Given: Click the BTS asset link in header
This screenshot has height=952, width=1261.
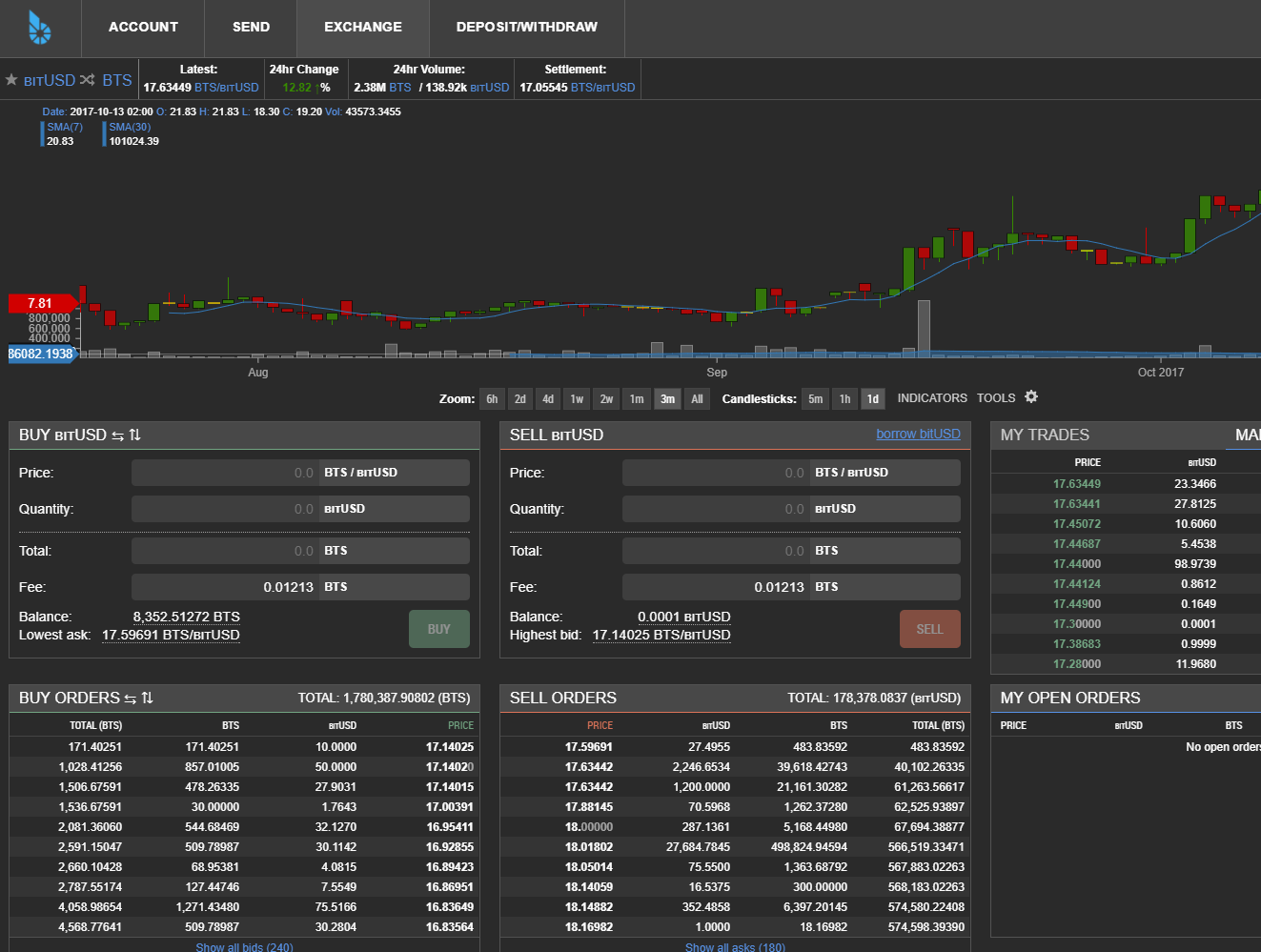Looking at the screenshot, I should click(117, 80).
